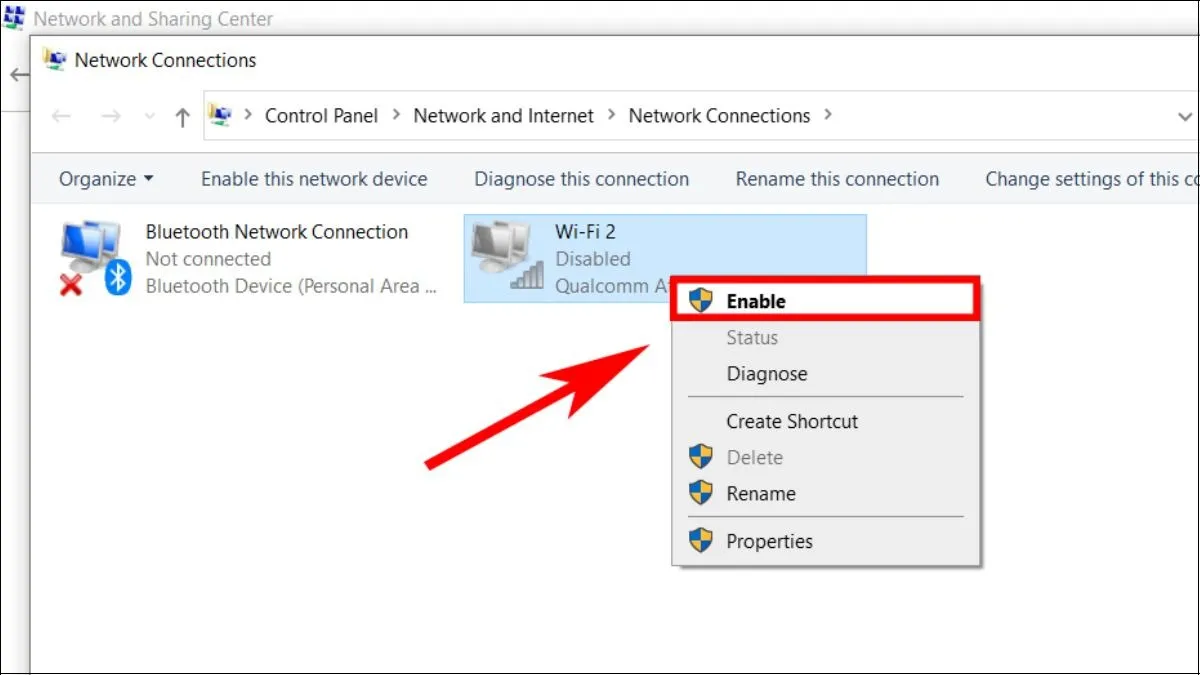Click the forward arrow navigation button
This screenshot has width=1200, height=675.
pos(111,117)
